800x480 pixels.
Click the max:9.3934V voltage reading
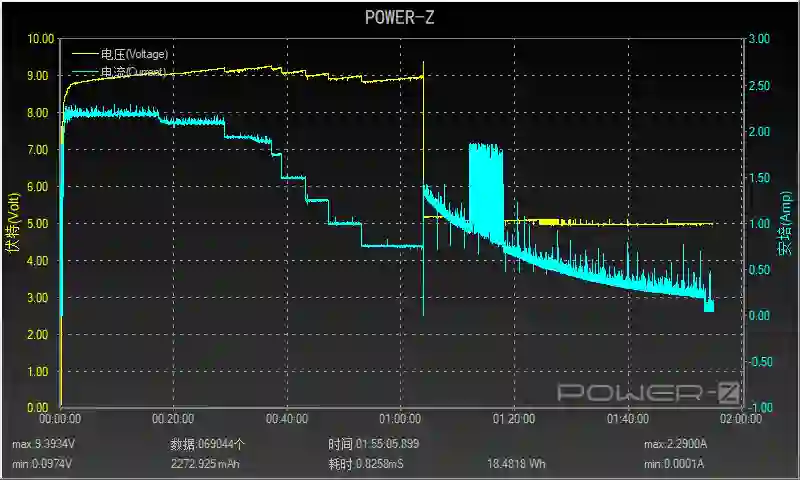click(43, 444)
